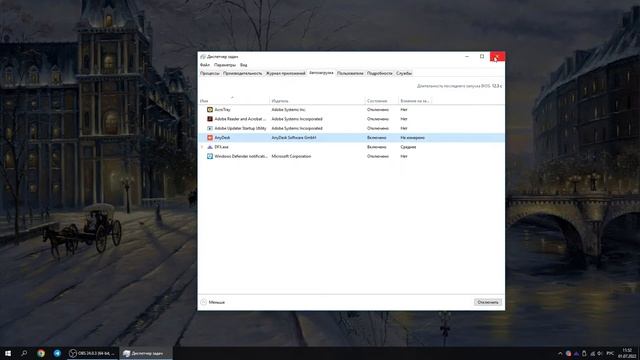This screenshot has height=360, width=640.
Task: Select the Автозагрузка tab
Action: (x=321, y=73)
